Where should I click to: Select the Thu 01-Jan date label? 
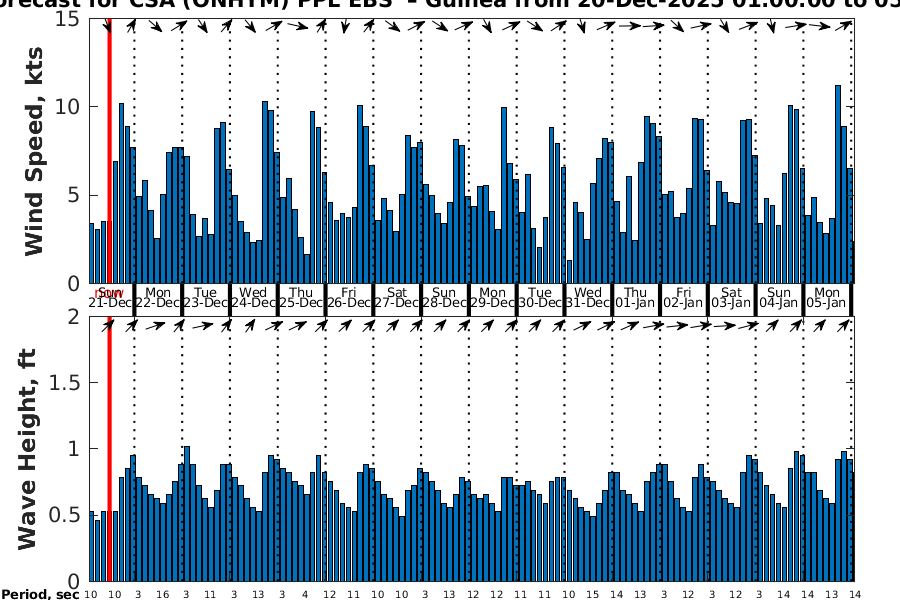tap(636, 297)
